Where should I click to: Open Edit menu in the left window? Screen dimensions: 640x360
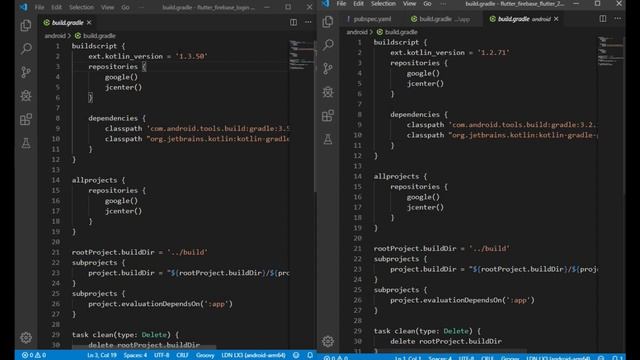56,7
